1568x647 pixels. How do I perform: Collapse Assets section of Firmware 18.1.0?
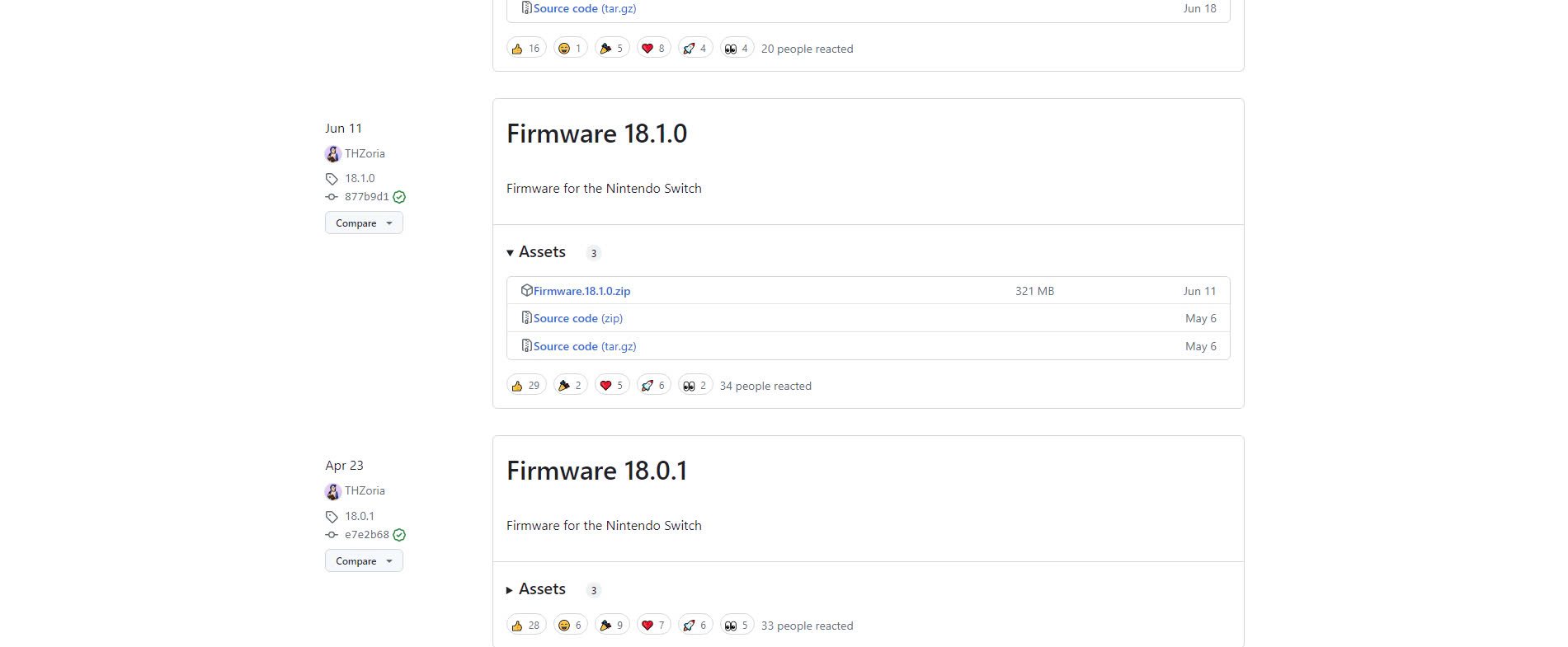pos(536,252)
